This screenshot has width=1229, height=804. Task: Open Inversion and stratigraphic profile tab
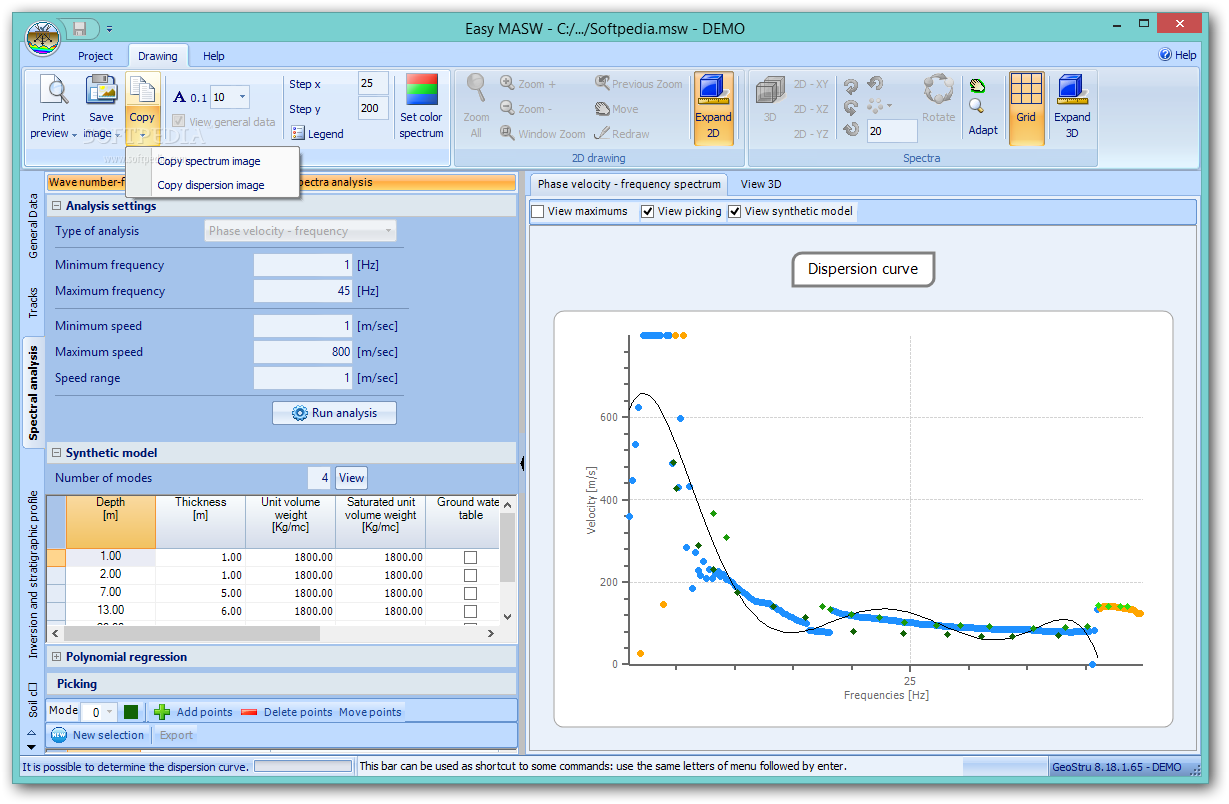33,574
